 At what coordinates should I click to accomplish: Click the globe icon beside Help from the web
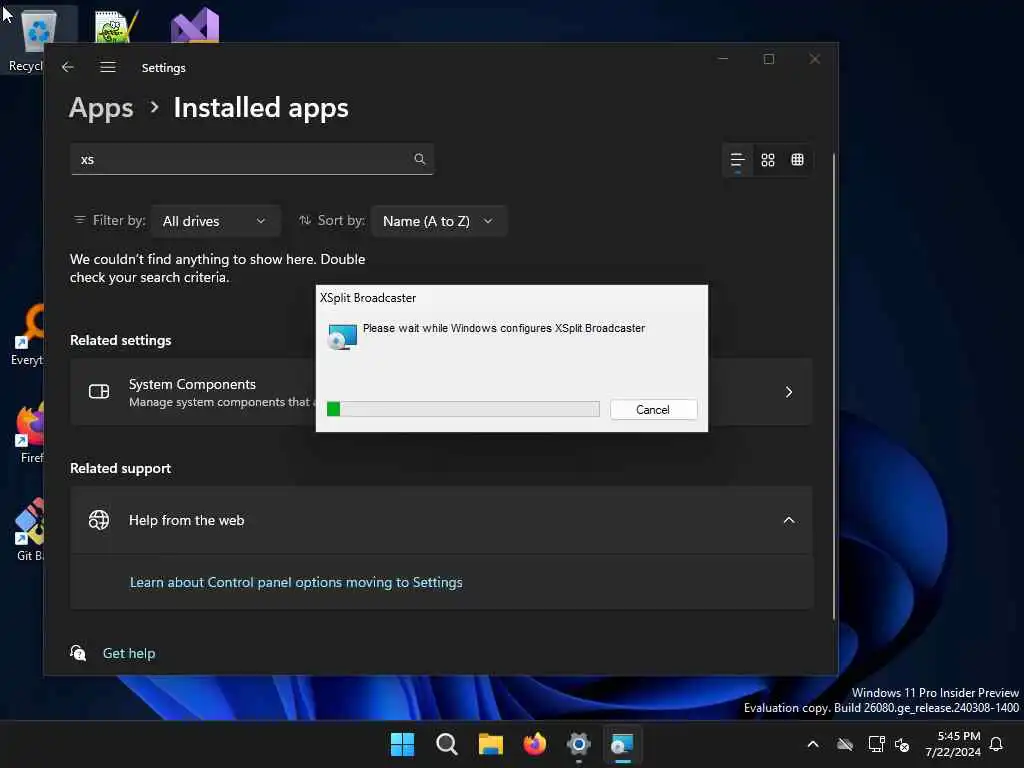pyautogui.click(x=99, y=520)
